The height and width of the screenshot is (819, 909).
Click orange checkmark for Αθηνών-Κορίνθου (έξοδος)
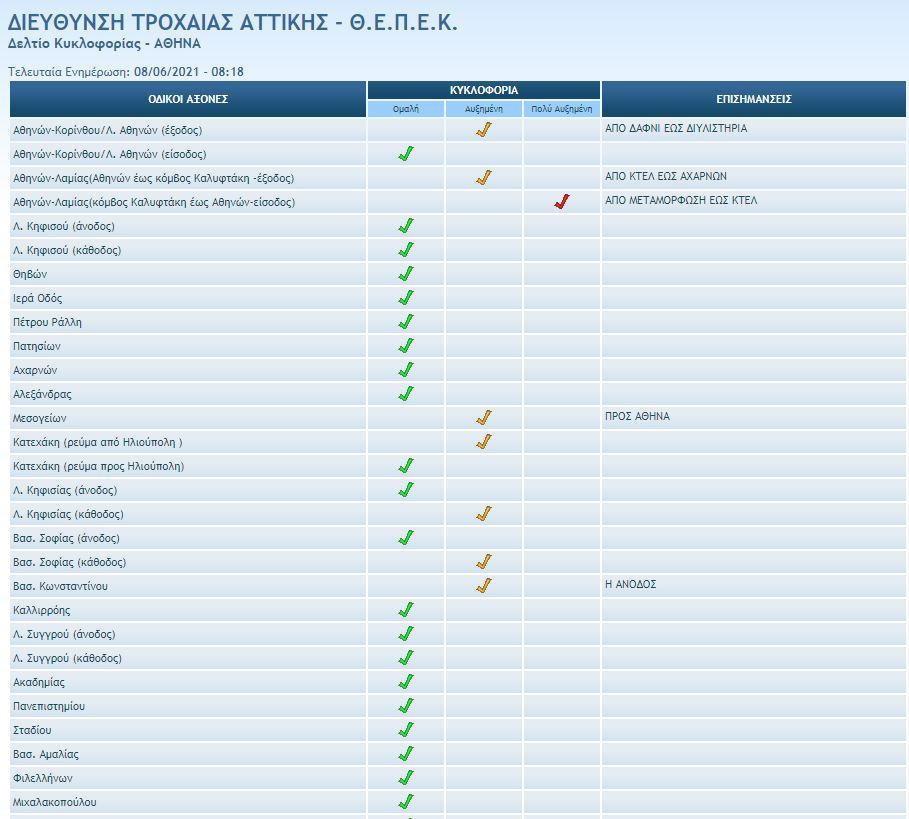[484, 130]
